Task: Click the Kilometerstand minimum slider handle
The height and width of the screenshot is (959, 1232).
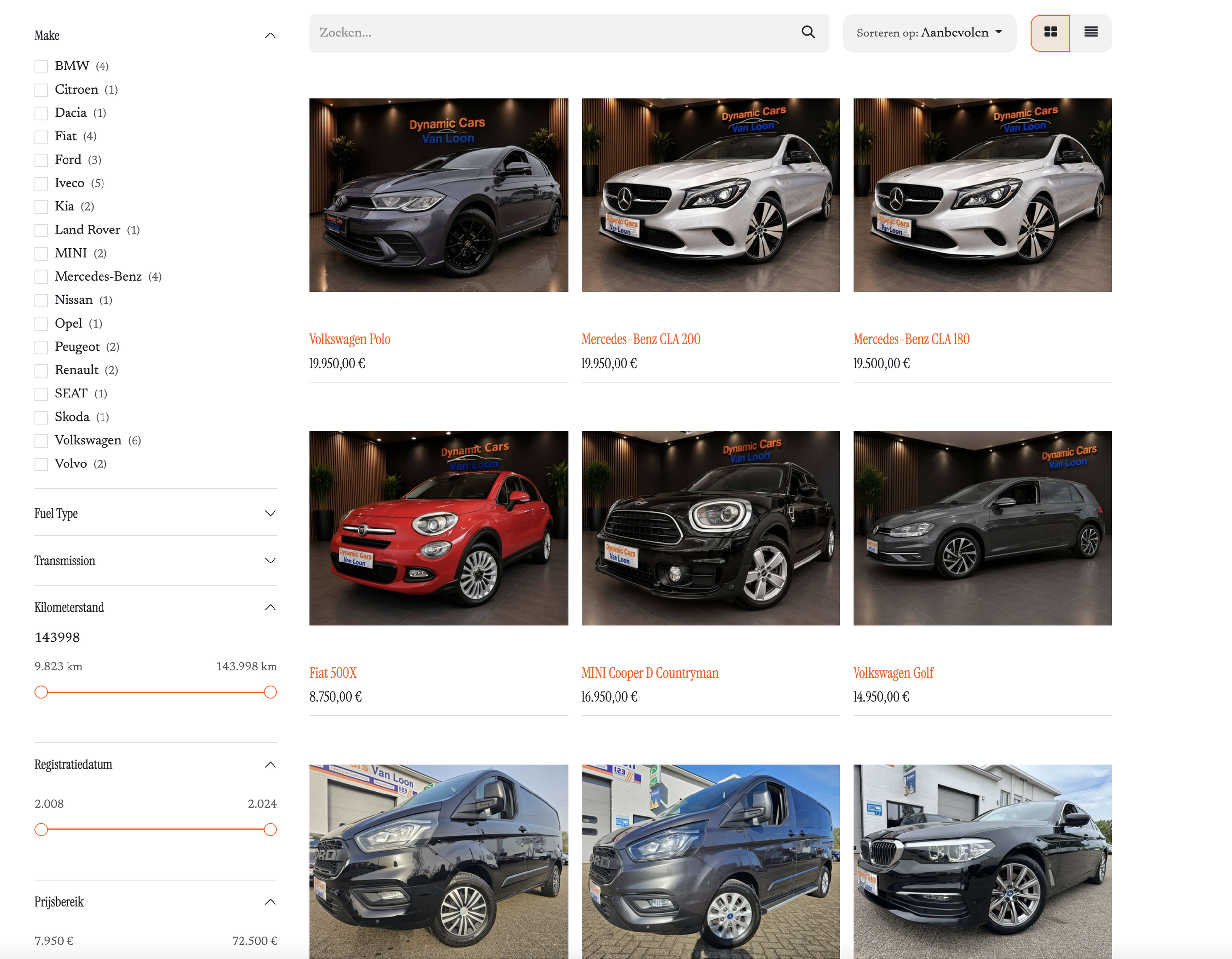Action: (41, 692)
